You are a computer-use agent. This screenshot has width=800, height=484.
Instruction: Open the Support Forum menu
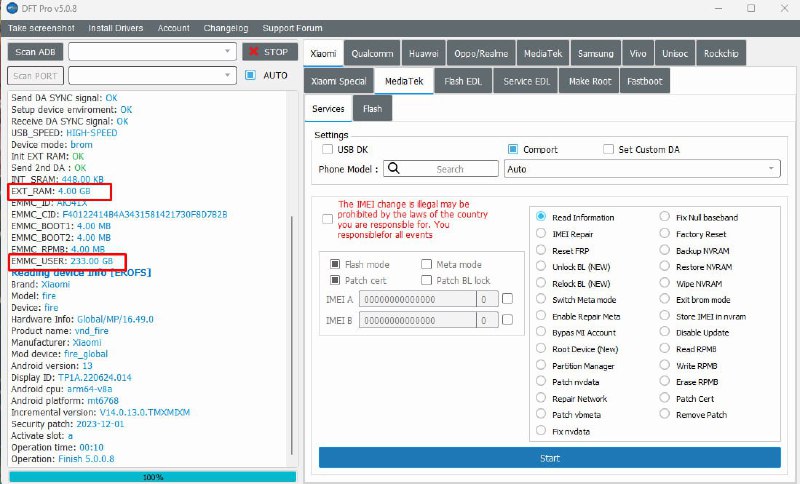coord(292,28)
